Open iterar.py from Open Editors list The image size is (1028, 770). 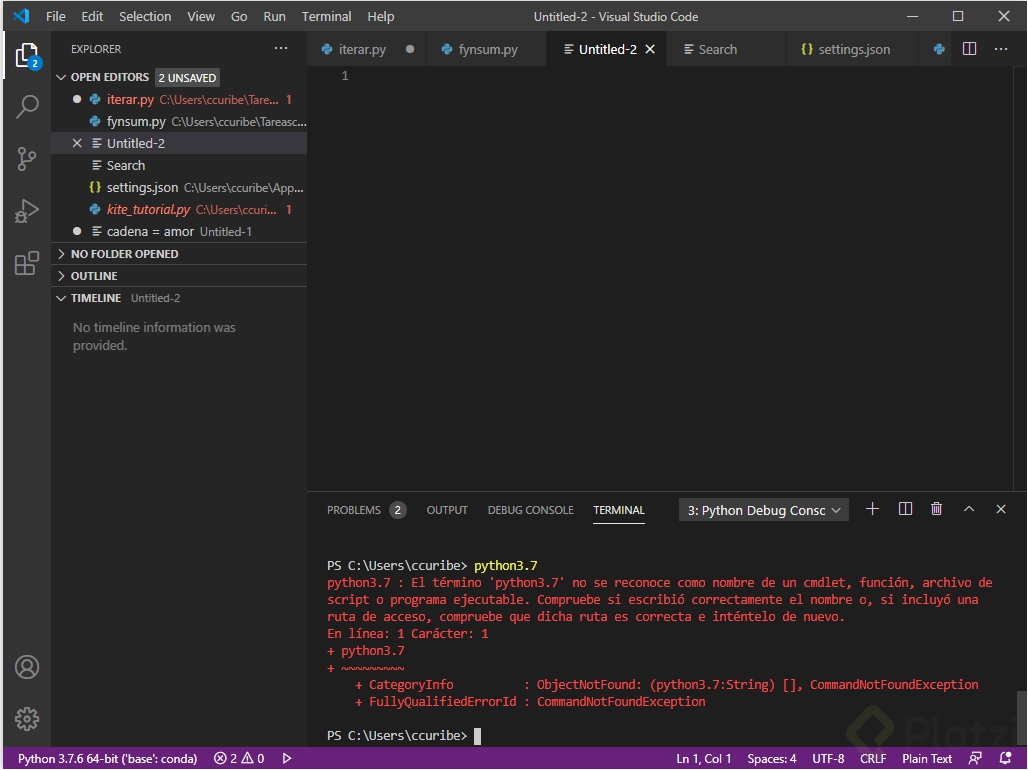pyautogui.click(x=179, y=100)
